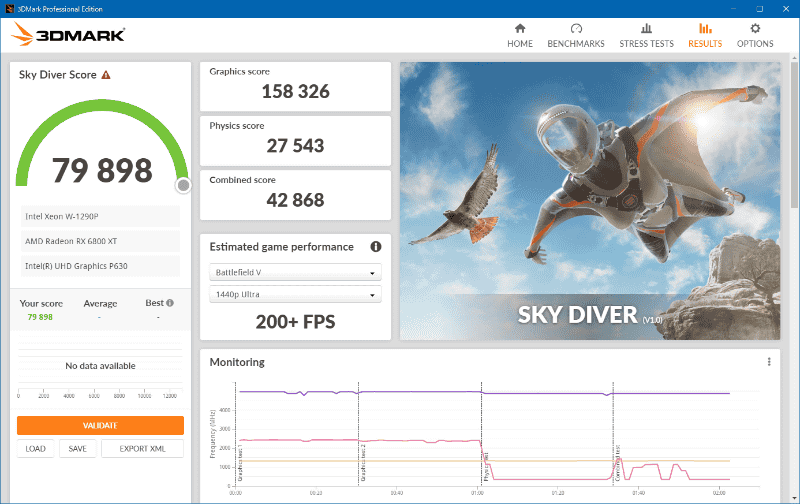Minimize the 3DMark window
800x504 pixels.
733,9
